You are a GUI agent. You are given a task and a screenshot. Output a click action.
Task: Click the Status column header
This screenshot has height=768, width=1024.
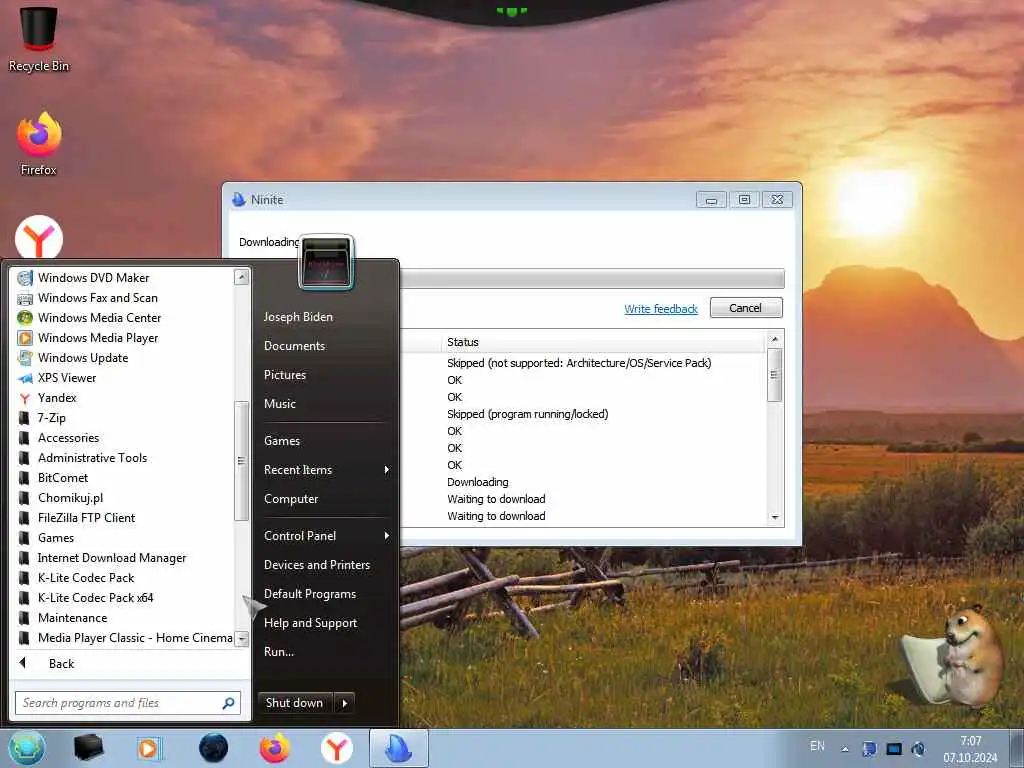603,342
